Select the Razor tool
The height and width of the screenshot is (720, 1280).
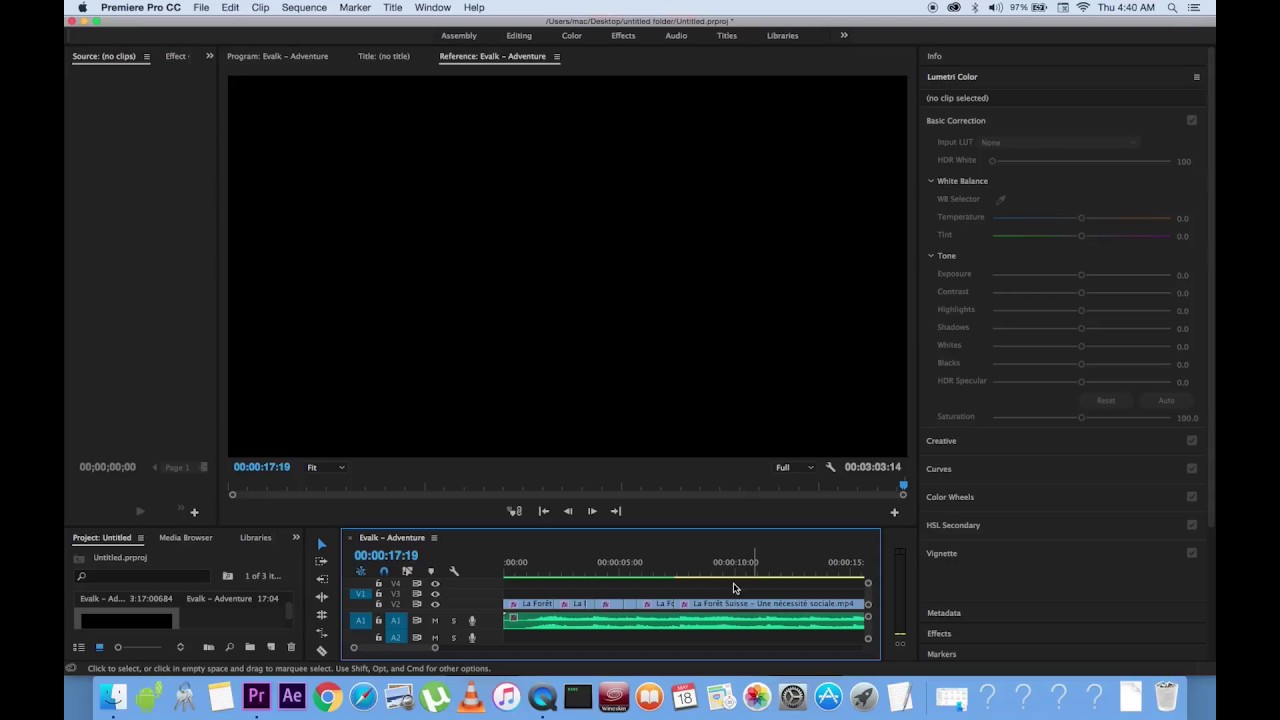(x=321, y=650)
